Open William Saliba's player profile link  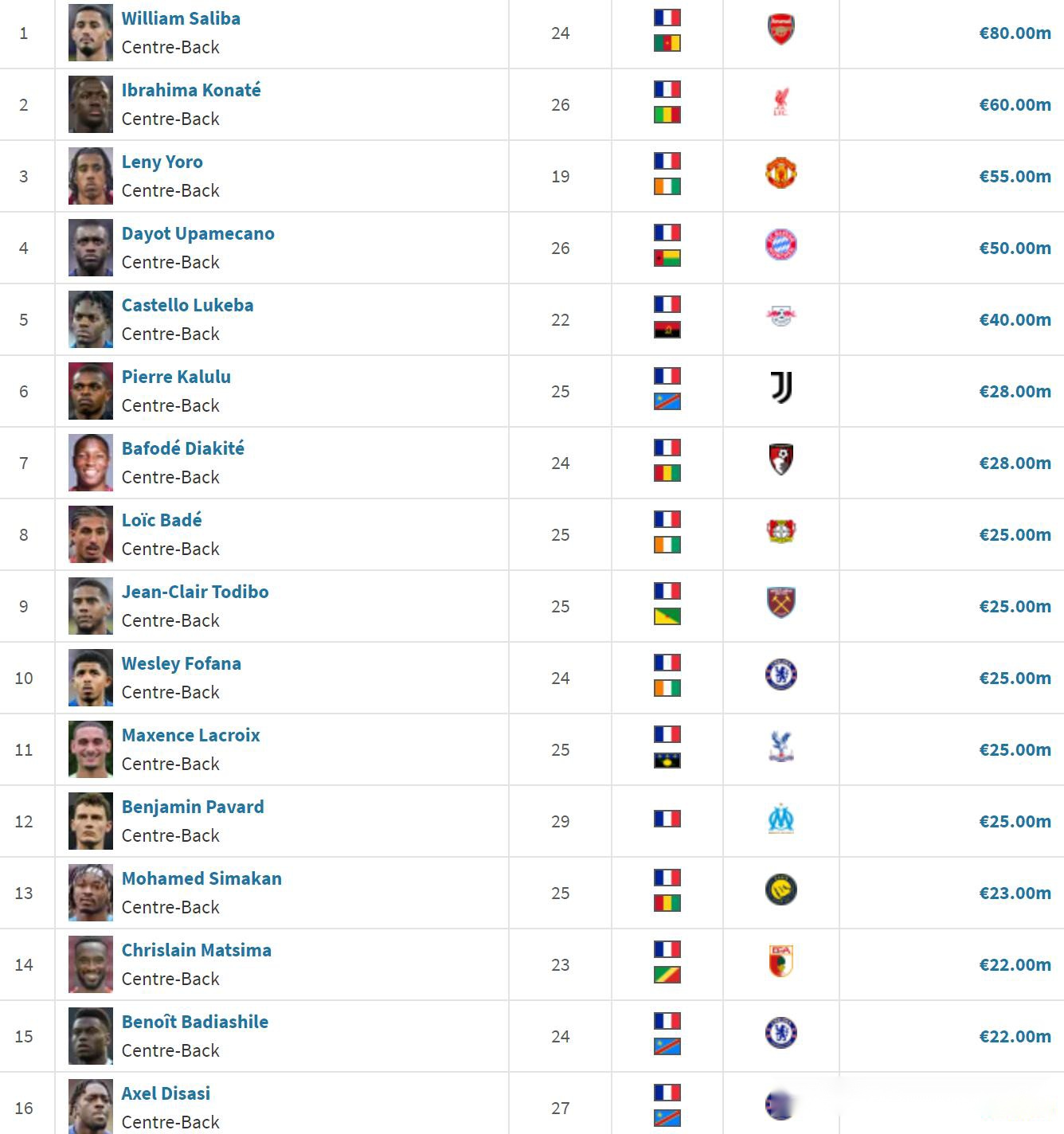tap(181, 18)
